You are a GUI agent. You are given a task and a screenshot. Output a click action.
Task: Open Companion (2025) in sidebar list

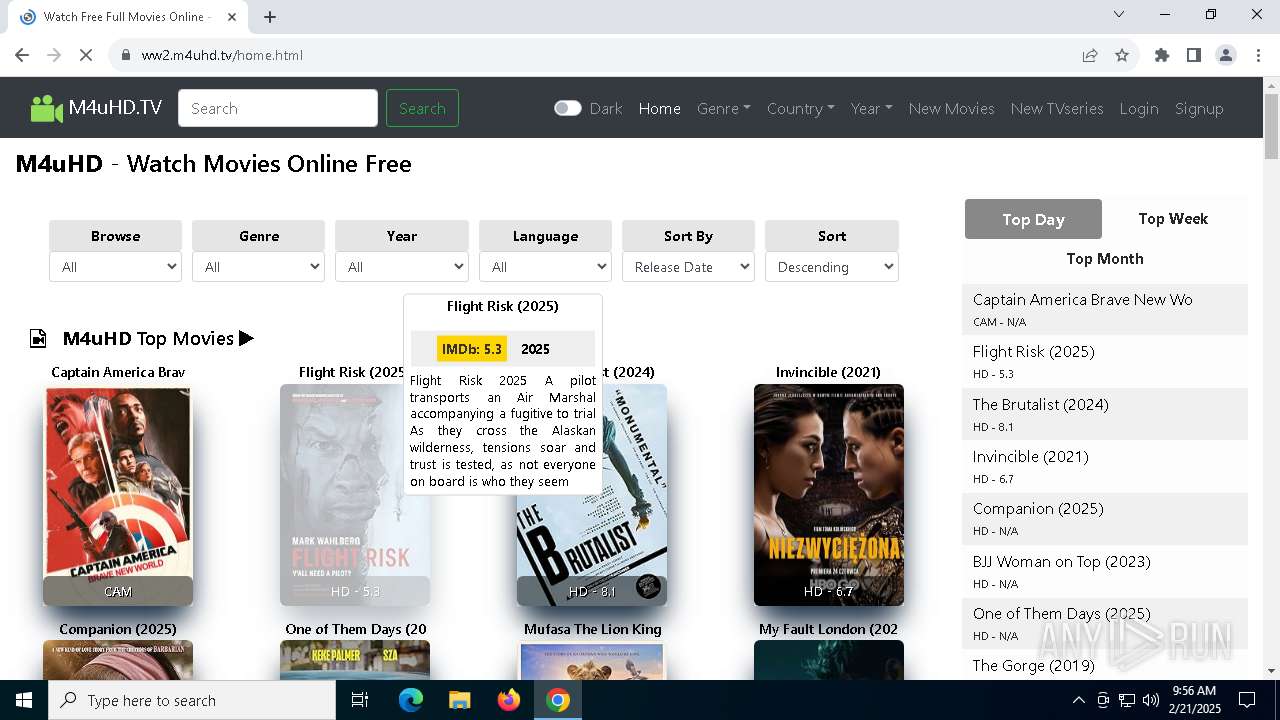(x=1038, y=508)
